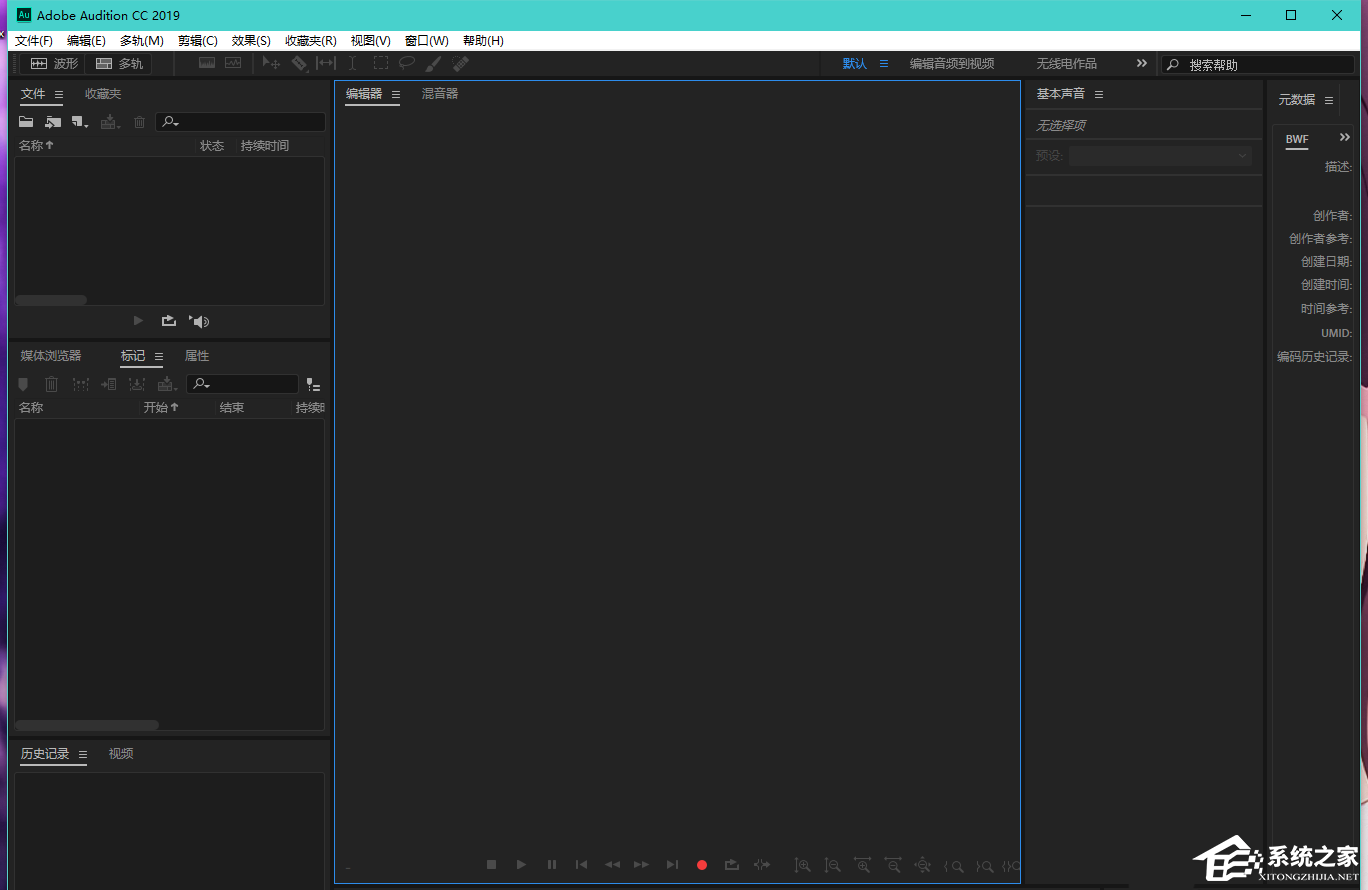1368x890 pixels.
Task: Select the Time Selection tool
Action: [x=353, y=63]
